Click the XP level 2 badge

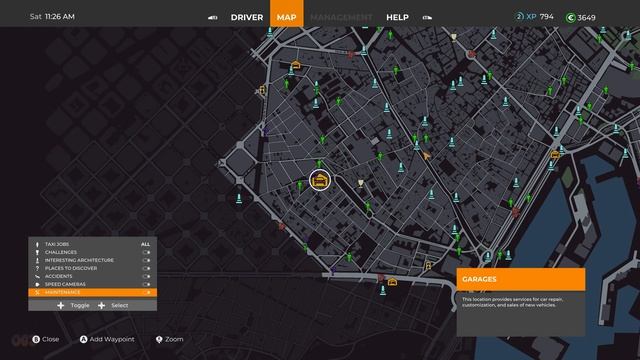click(x=519, y=17)
